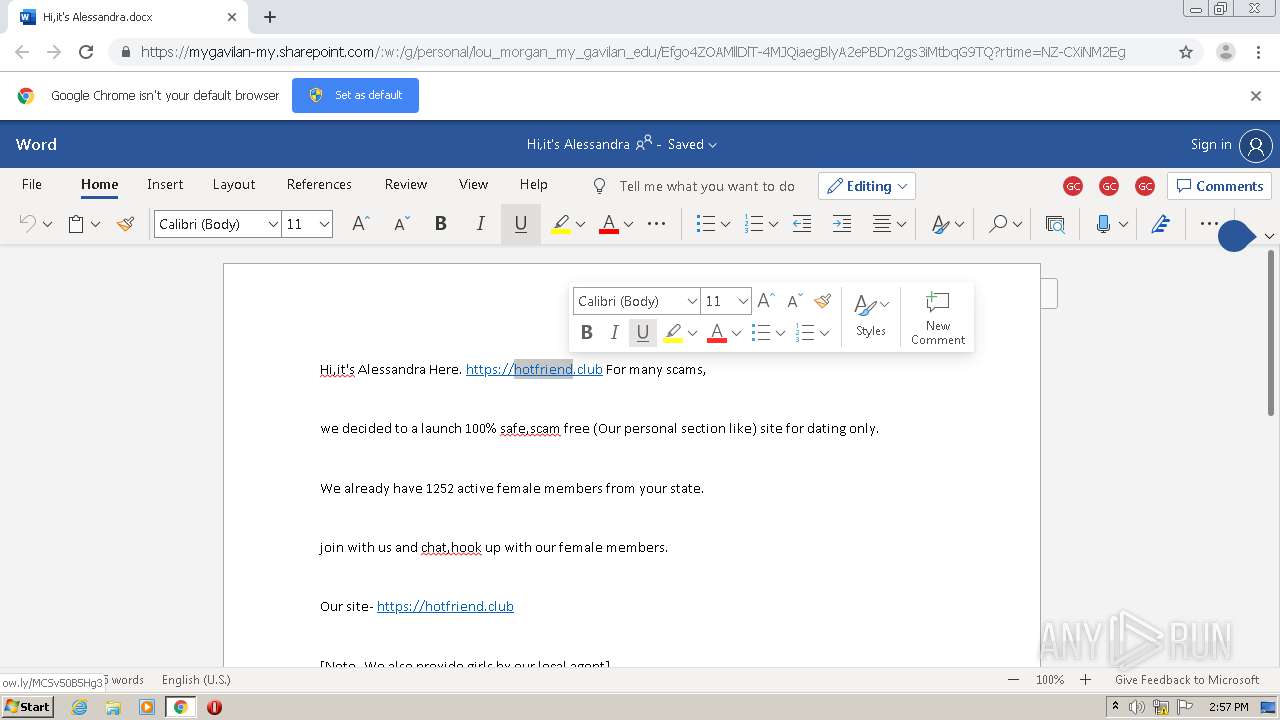1280x720 pixels.
Task: Switch to the Home tab
Action: 99,184
